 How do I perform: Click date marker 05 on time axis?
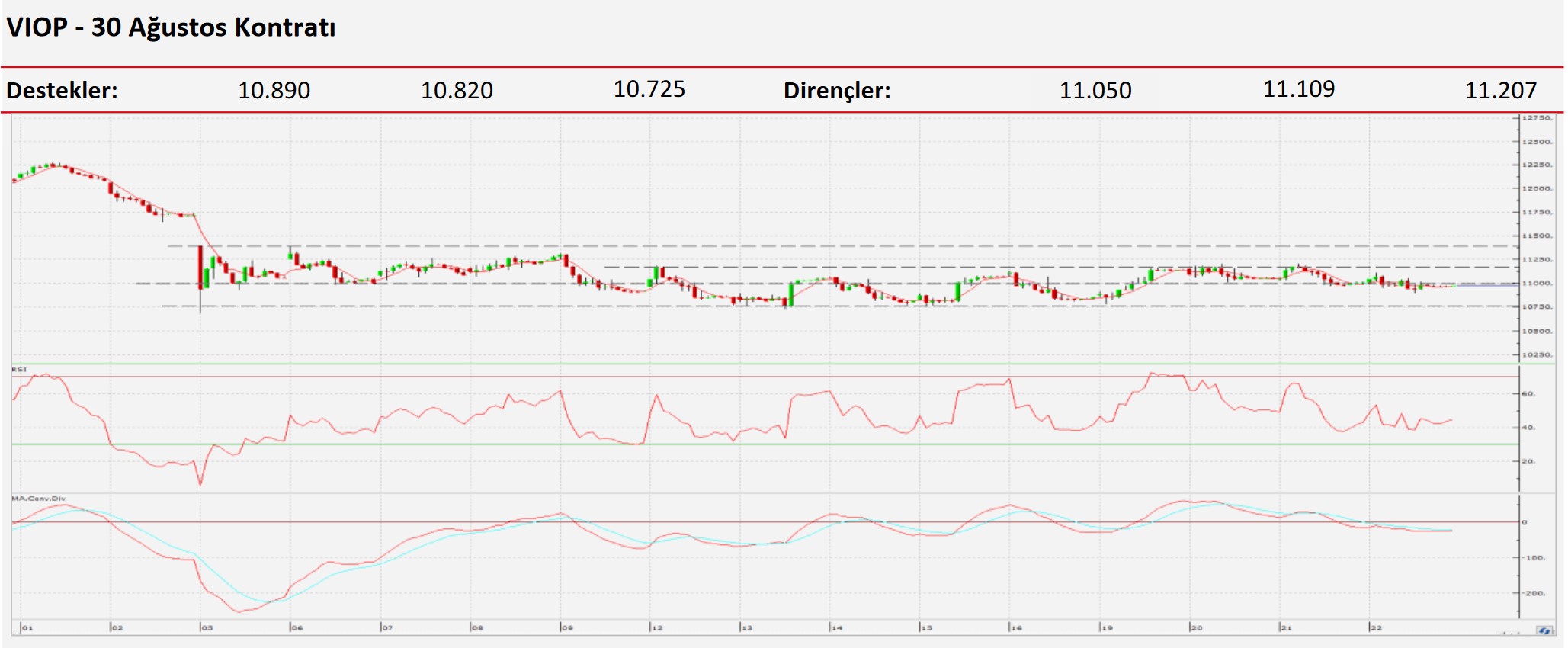(207, 628)
